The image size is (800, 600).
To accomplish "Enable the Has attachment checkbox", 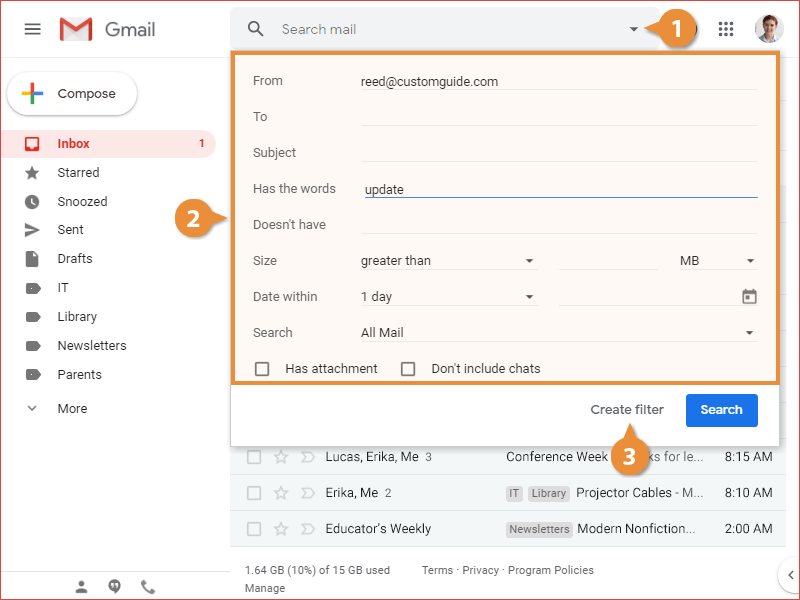I will 262,368.
